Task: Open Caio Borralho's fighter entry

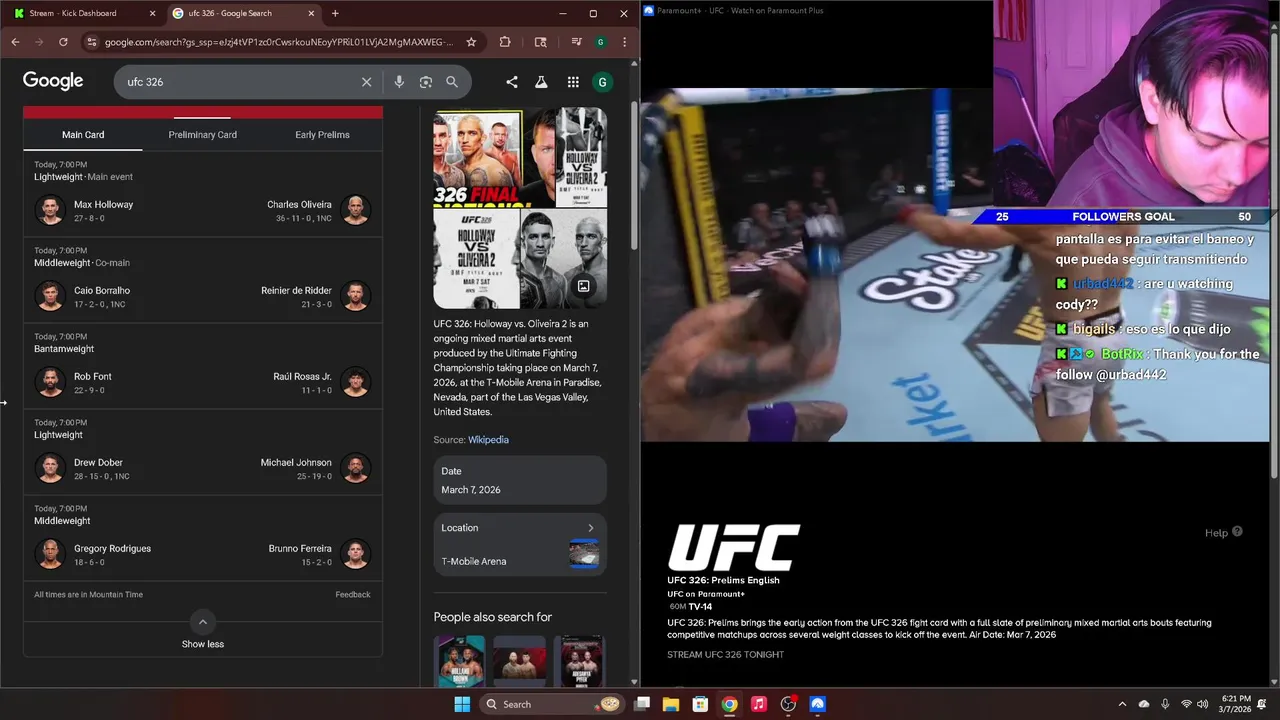Action: click(x=83, y=296)
